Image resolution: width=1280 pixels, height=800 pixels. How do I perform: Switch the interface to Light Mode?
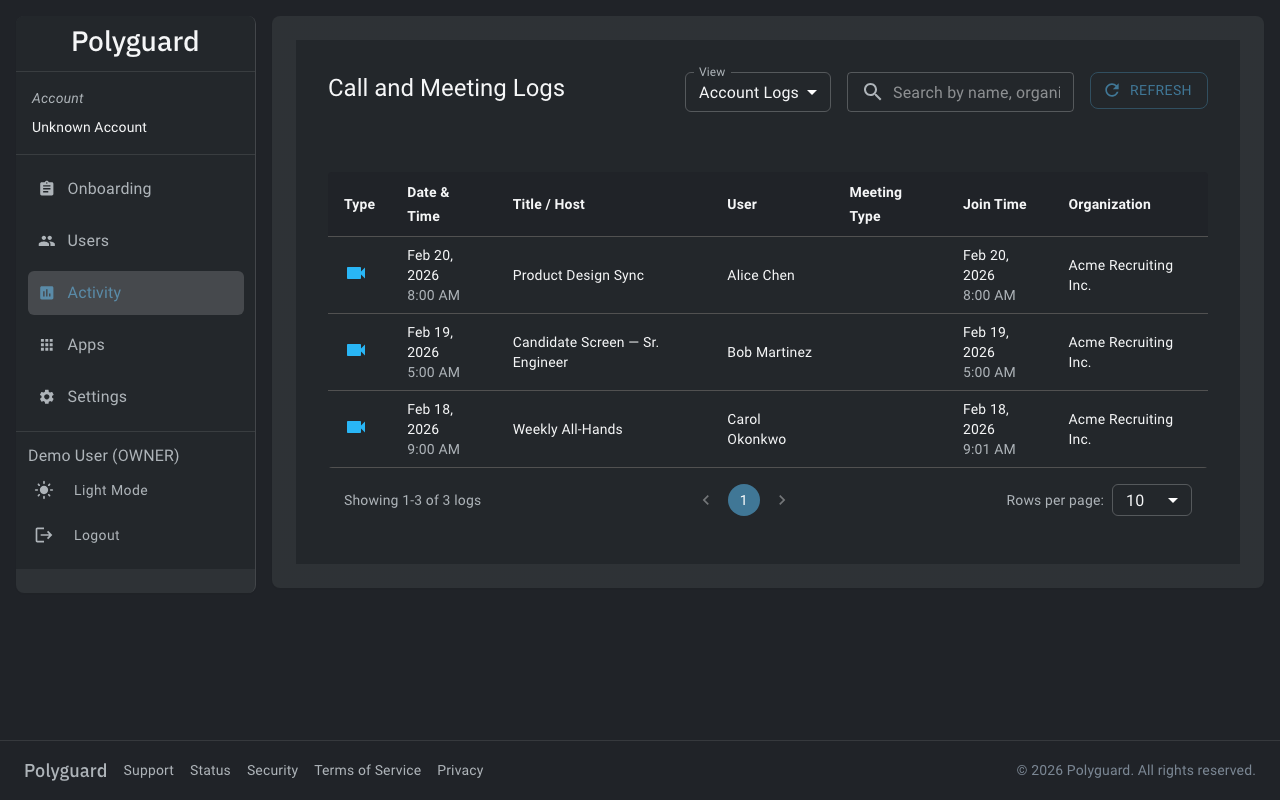(110, 490)
